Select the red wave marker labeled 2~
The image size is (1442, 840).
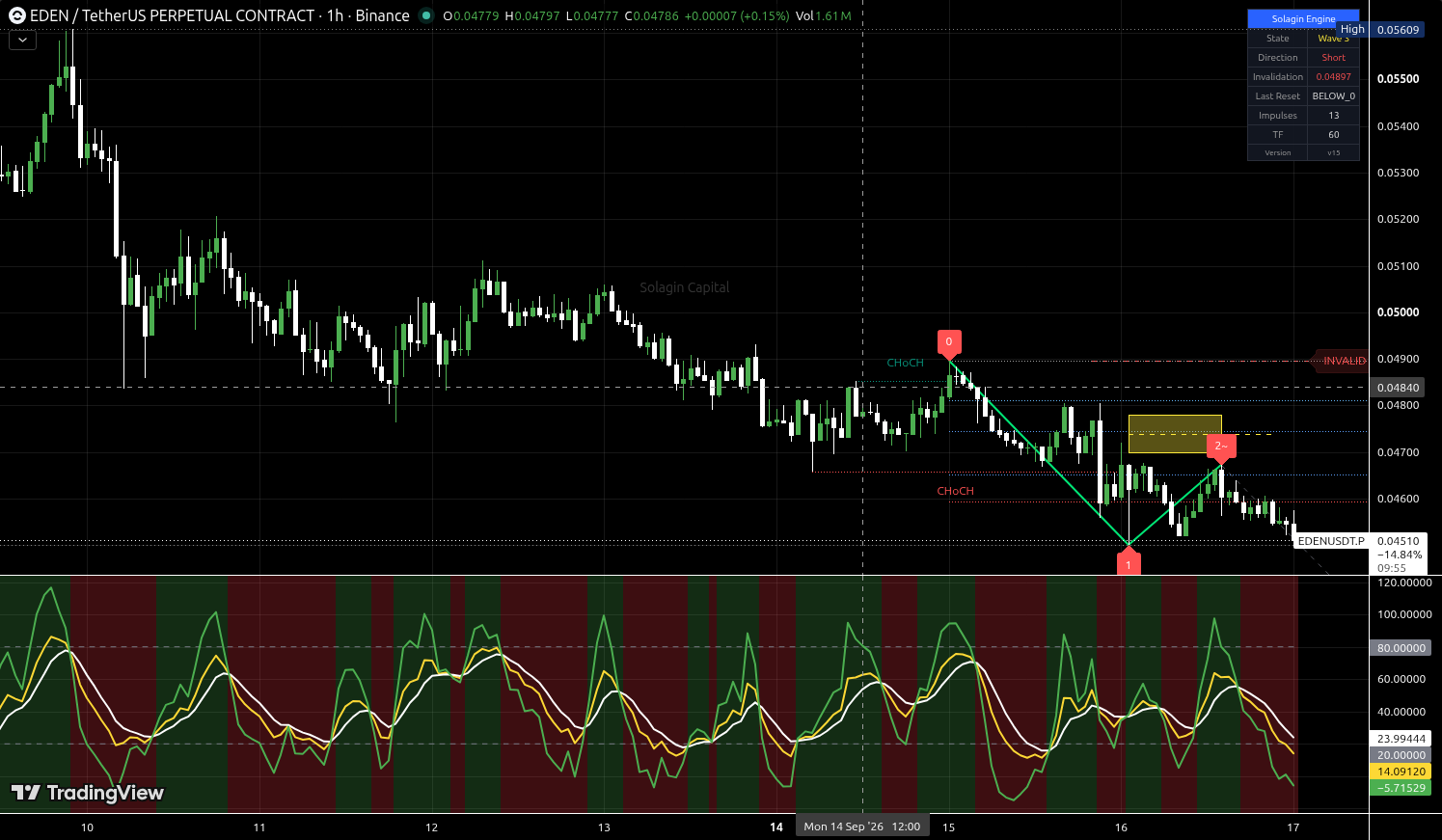pyautogui.click(x=1221, y=447)
